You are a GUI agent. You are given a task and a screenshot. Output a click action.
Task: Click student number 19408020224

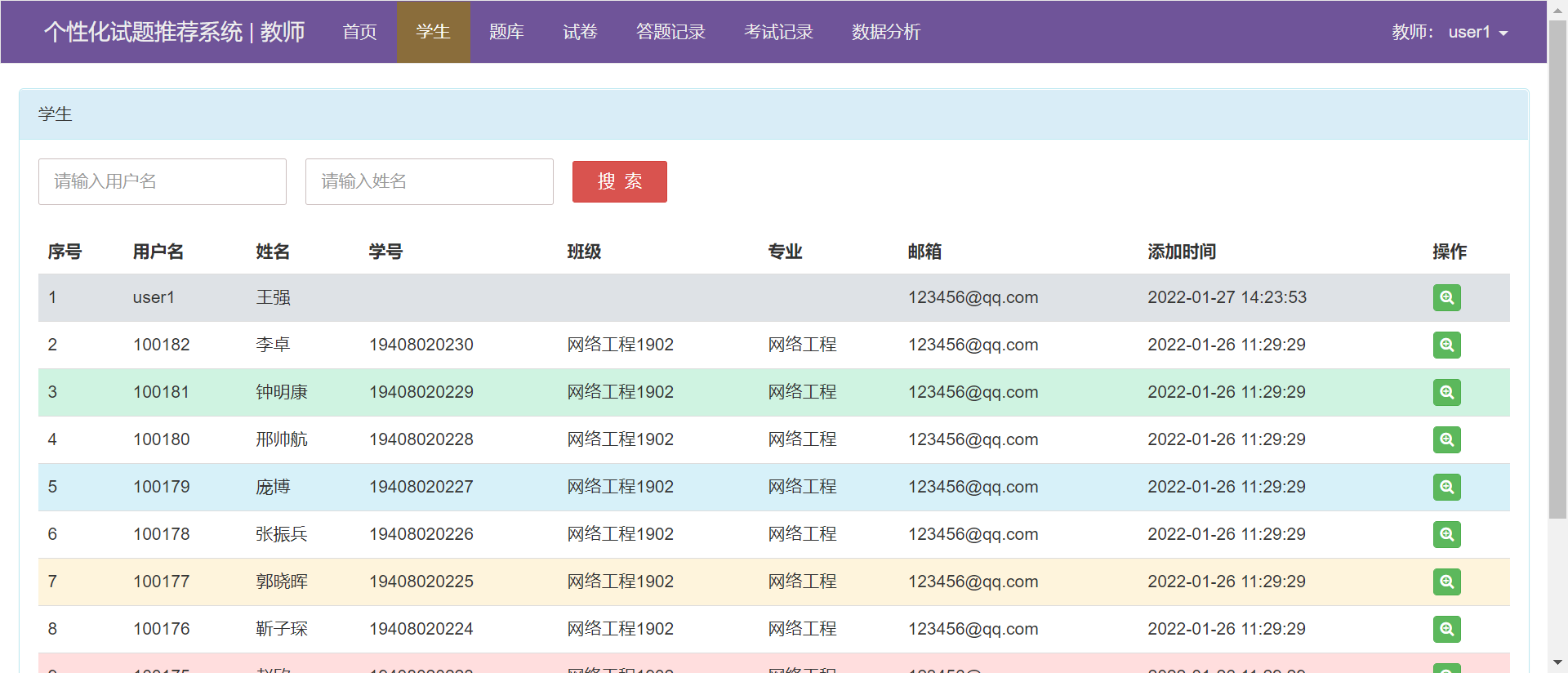tap(421, 629)
